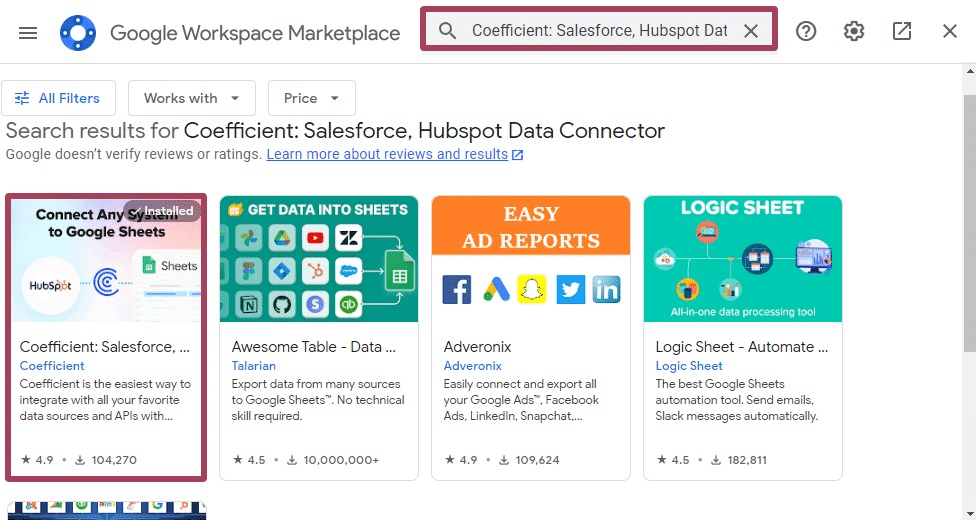Screen dimensions: 976x520
Task: Click the scrollbar down arrow
Action: tap(969, 513)
